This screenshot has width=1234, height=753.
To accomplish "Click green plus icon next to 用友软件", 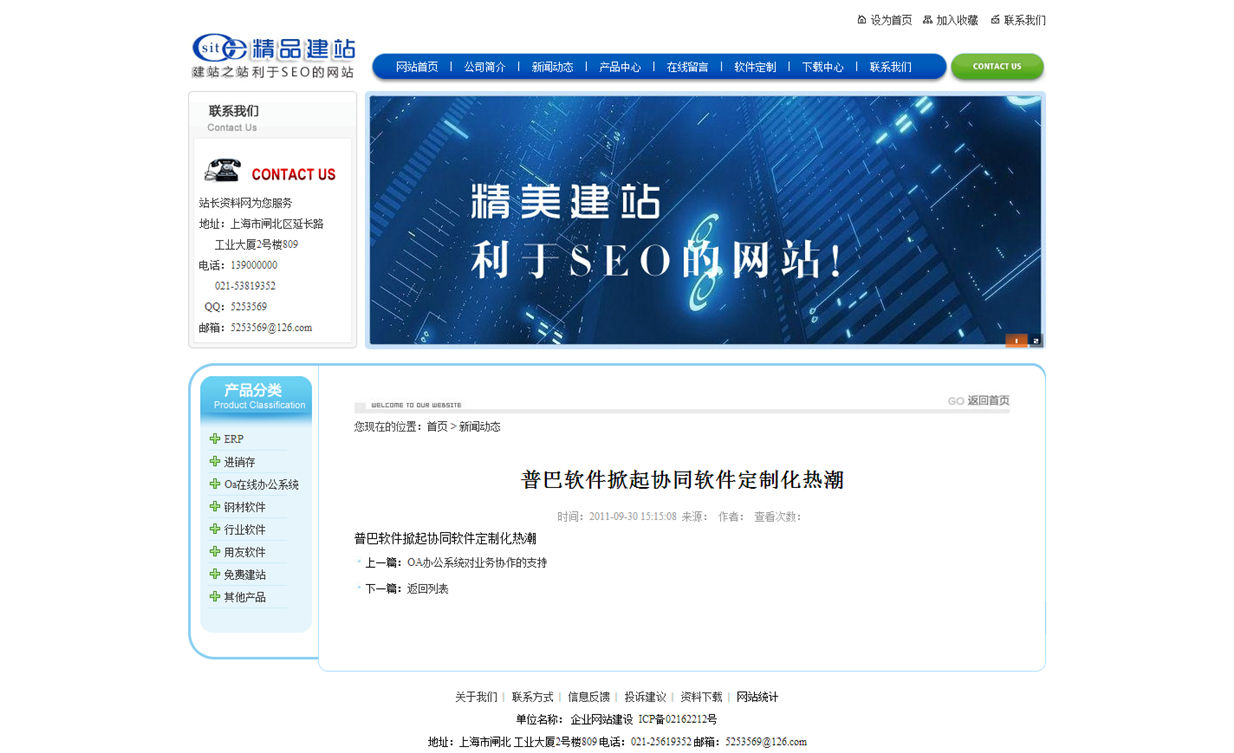I will coord(215,552).
